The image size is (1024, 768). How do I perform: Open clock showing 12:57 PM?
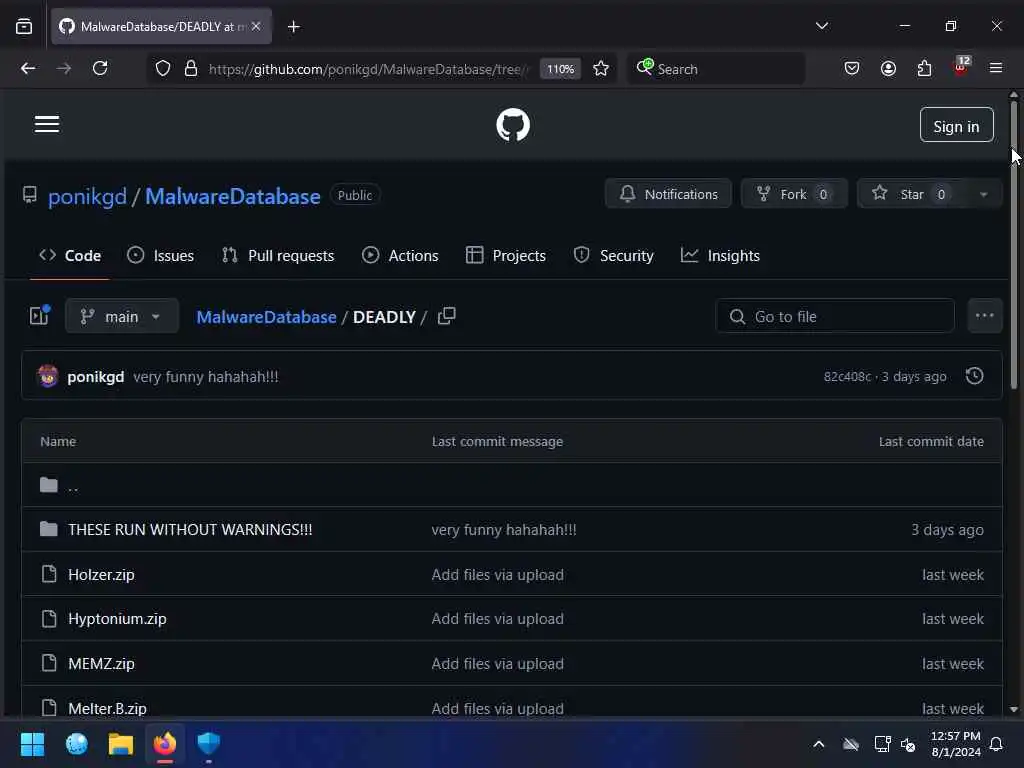coord(955,744)
